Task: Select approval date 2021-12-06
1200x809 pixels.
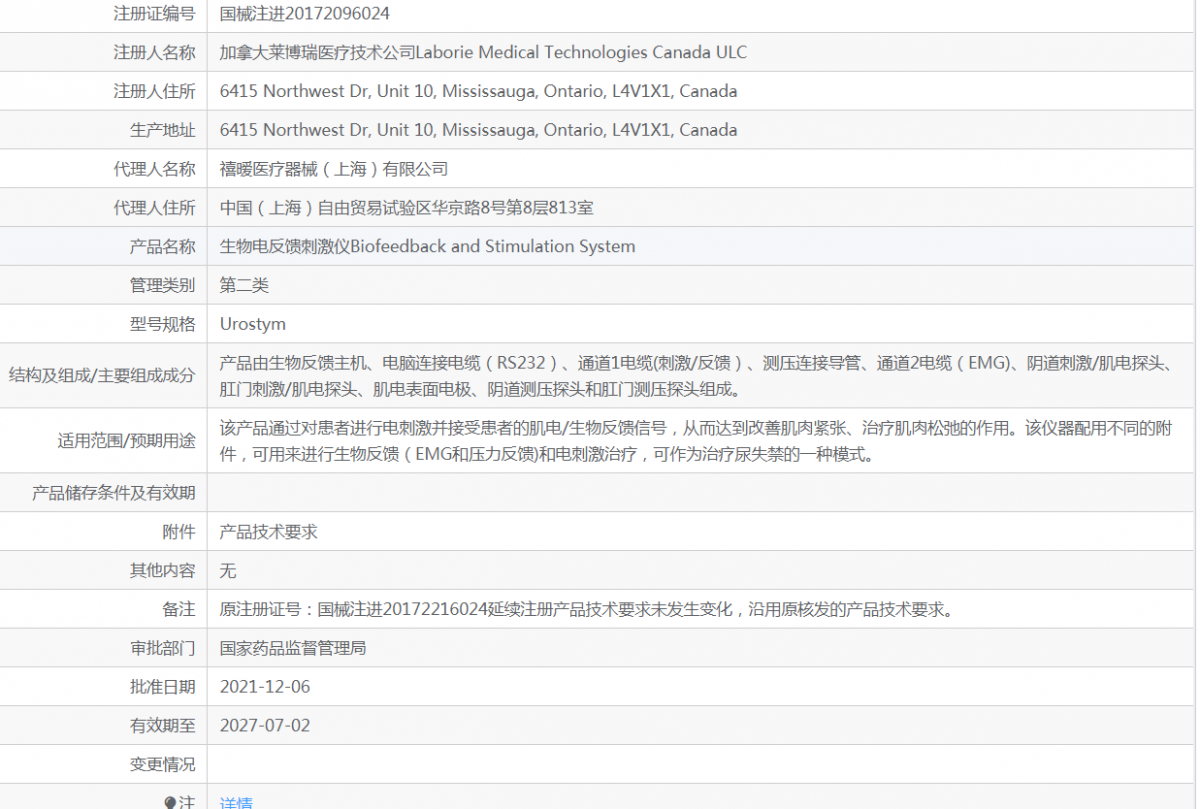Action: 265,687
